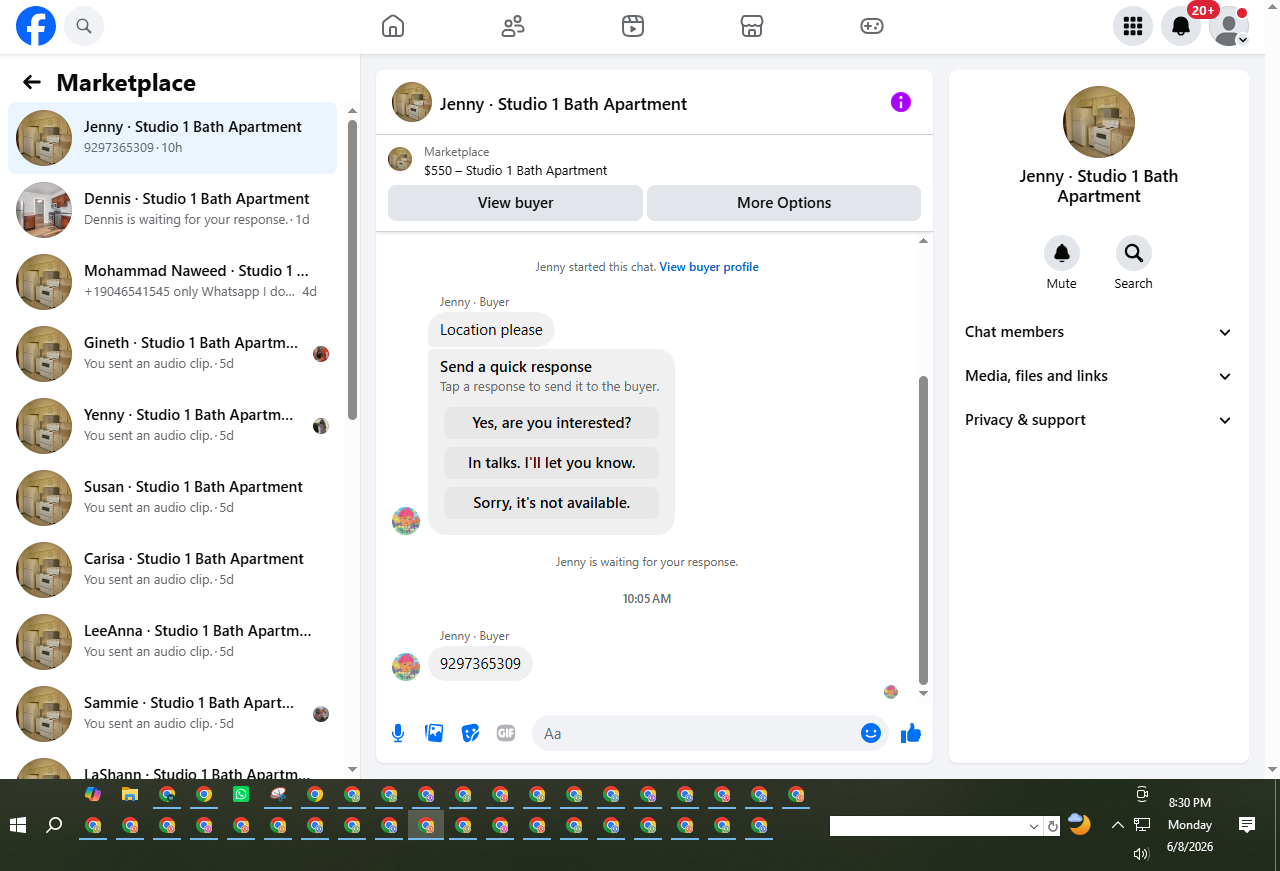Select Jenny's conversation in the chat list
The width and height of the screenshot is (1280, 871).
coord(173,138)
